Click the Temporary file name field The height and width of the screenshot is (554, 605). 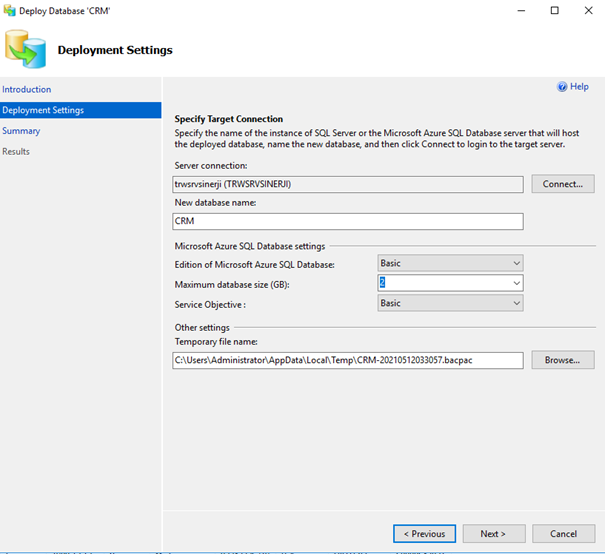tap(348, 360)
